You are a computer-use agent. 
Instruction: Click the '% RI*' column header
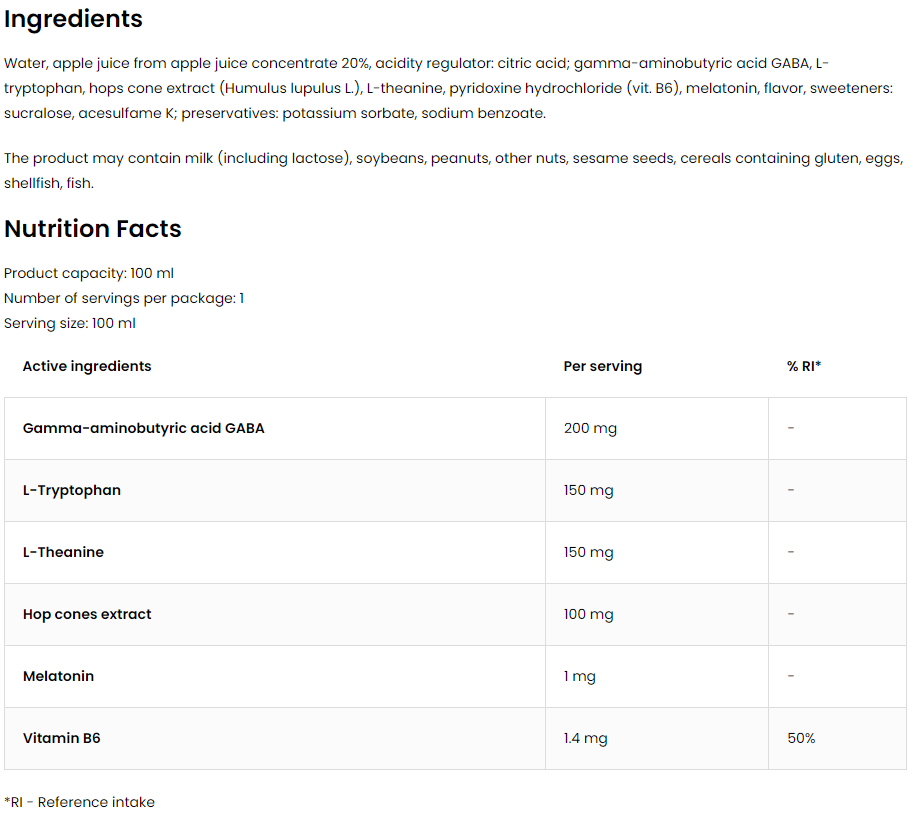(804, 366)
